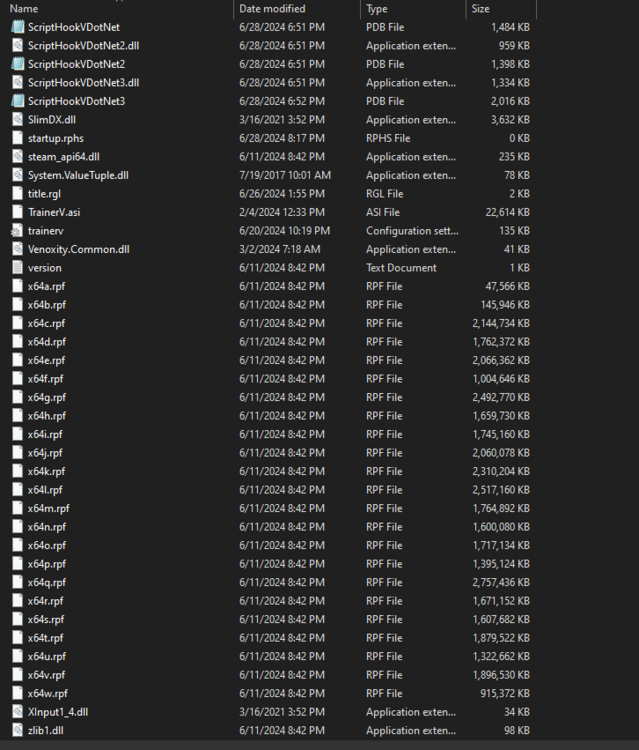This screenshot has height=750, width=639.
Task: Select the x64m.rpf file name
Action: coord(48,508)
